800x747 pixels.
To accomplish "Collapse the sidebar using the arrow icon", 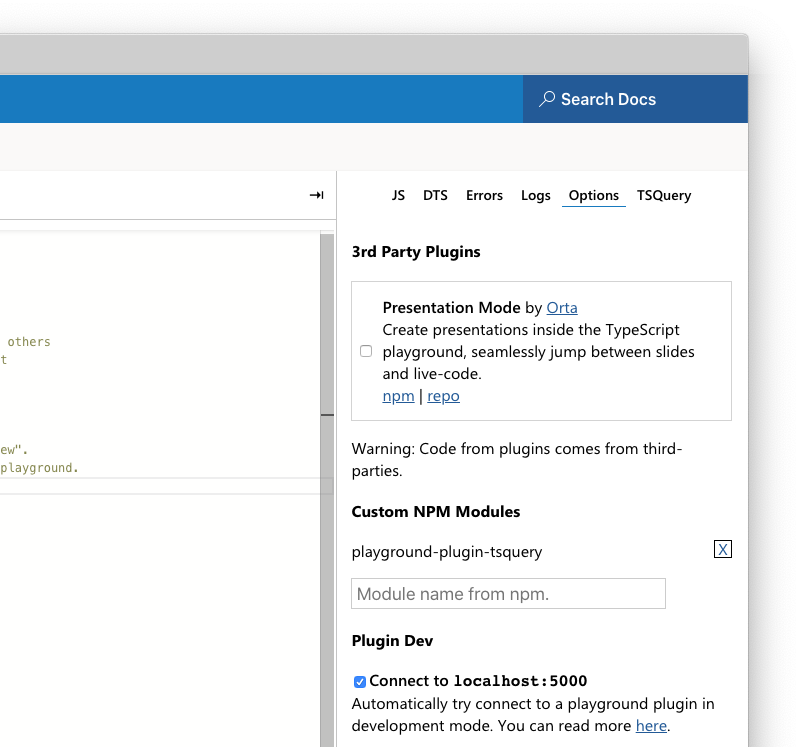I will tap(316, 195).
